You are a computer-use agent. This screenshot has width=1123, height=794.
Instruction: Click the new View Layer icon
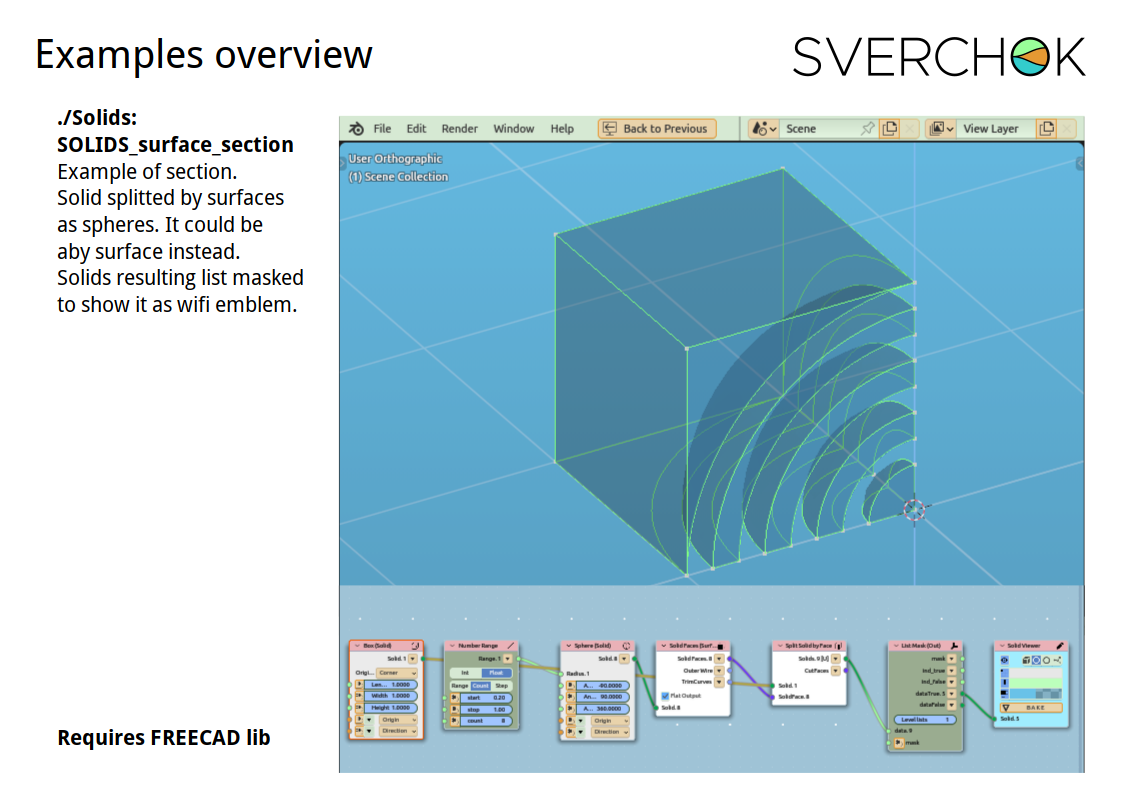point(1047,129)
